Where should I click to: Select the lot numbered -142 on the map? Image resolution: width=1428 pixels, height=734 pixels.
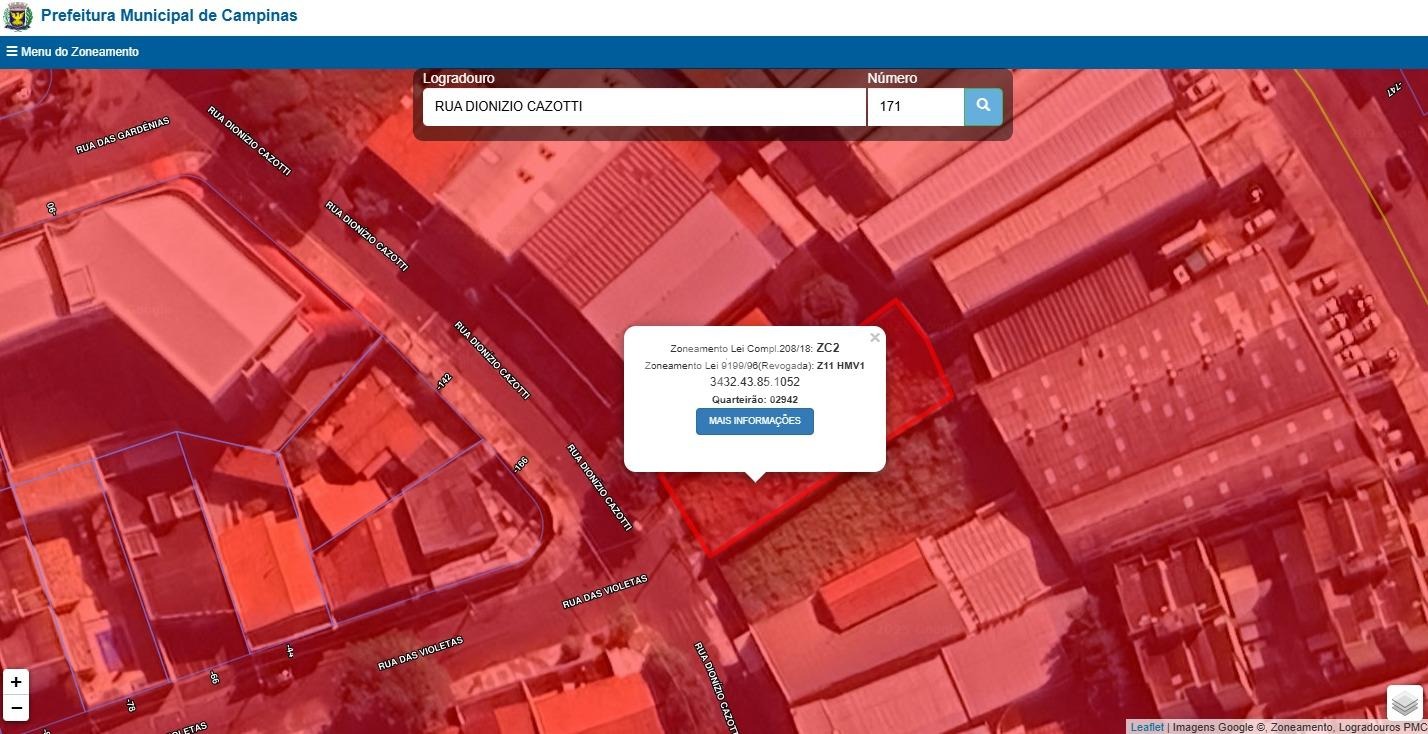(x=443, y=381)
